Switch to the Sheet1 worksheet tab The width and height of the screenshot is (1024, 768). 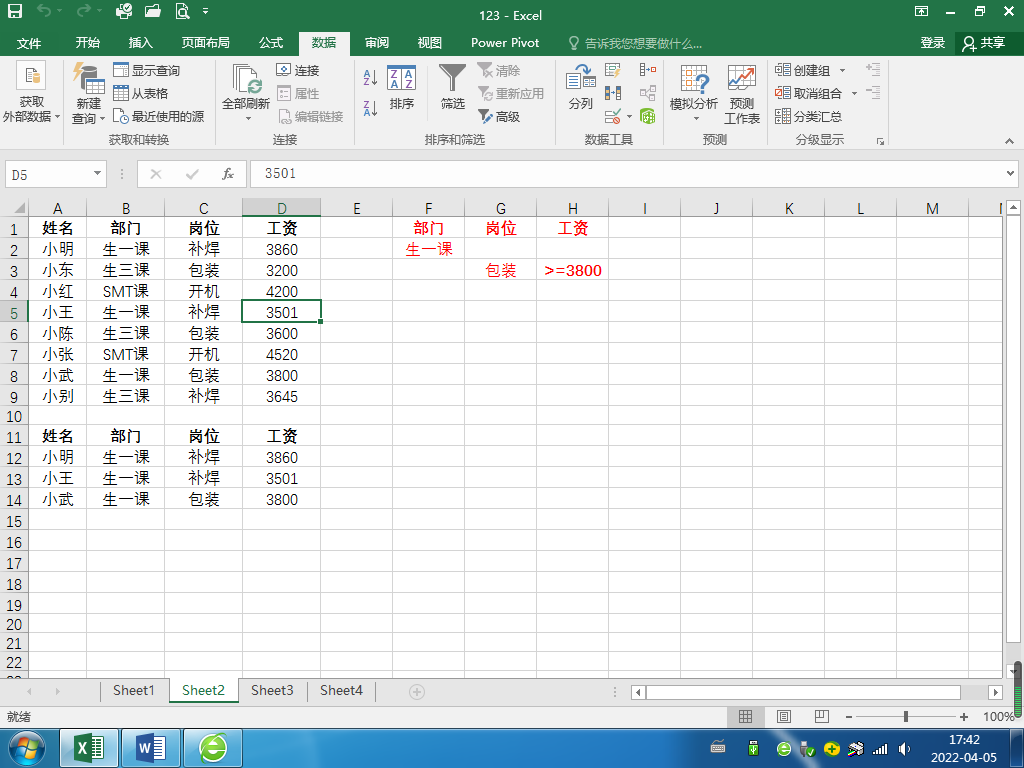tap(133, 691)
